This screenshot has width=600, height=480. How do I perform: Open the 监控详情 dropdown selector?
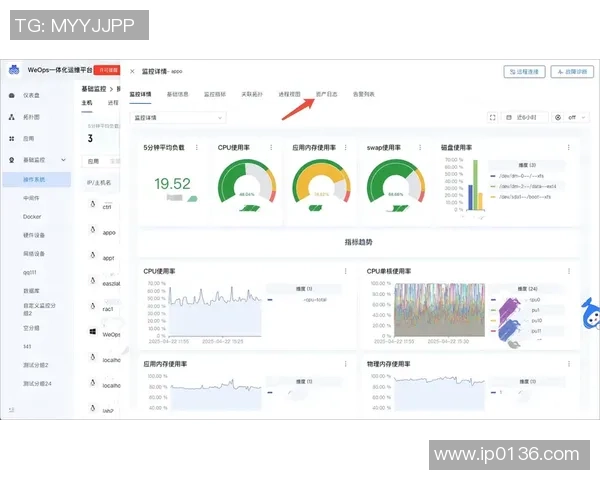click(178, 117)
